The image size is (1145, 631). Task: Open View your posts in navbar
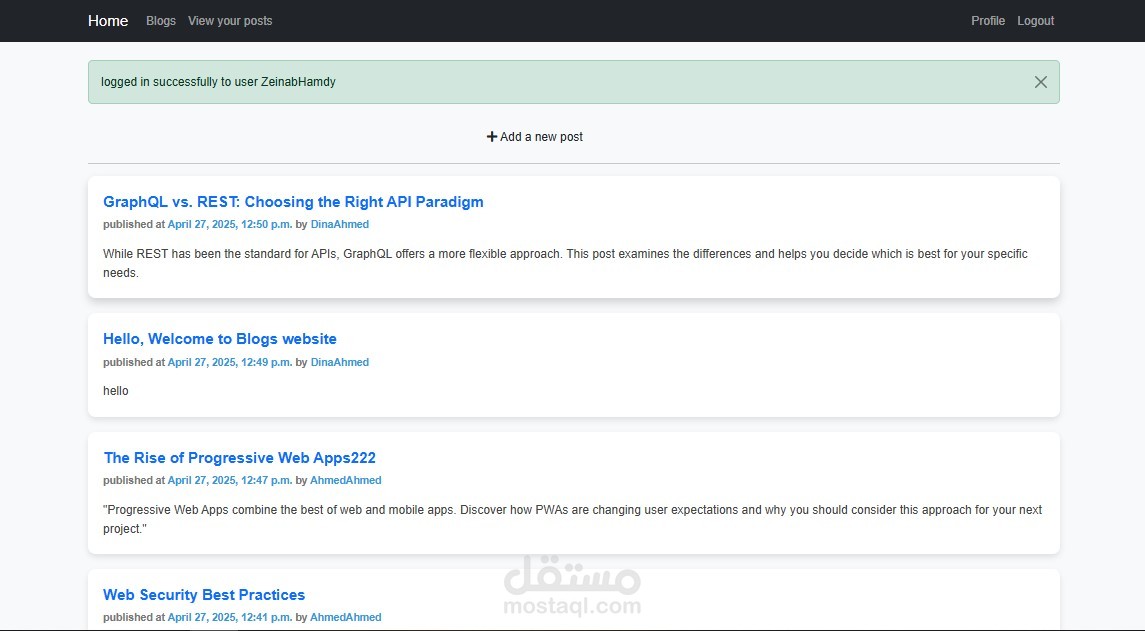tap(230, 21)
